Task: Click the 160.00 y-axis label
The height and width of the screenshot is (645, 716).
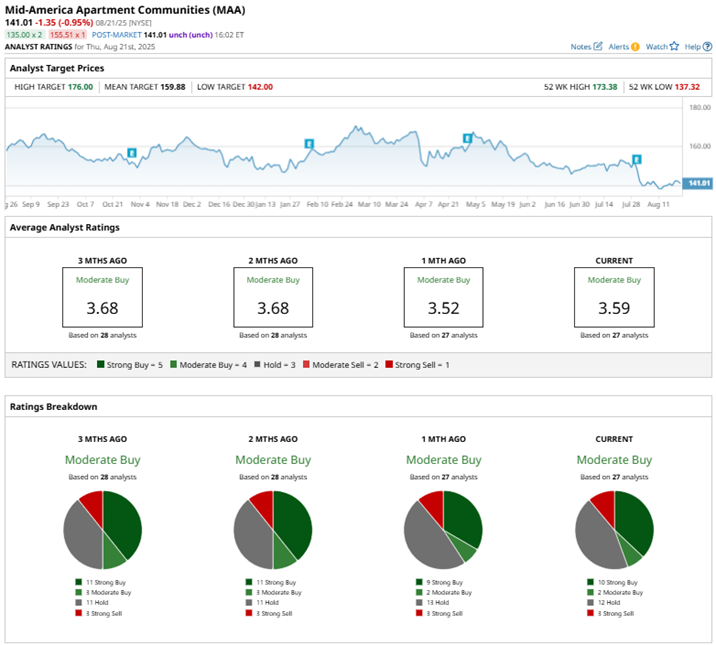Action: click(700, 146)
